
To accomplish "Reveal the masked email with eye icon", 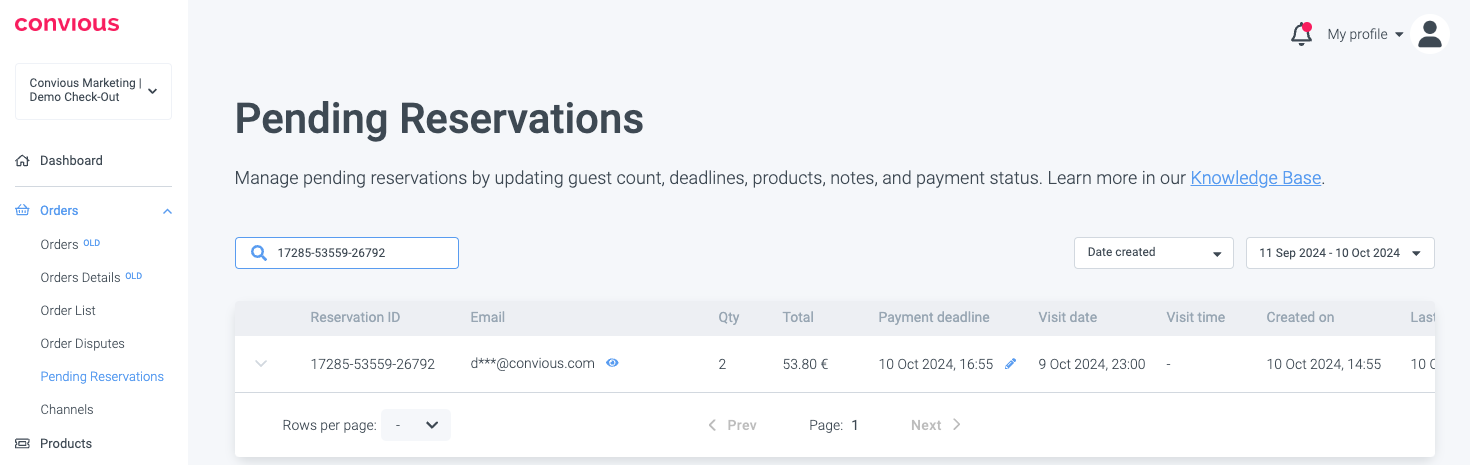I will click(x=612, y=363).
